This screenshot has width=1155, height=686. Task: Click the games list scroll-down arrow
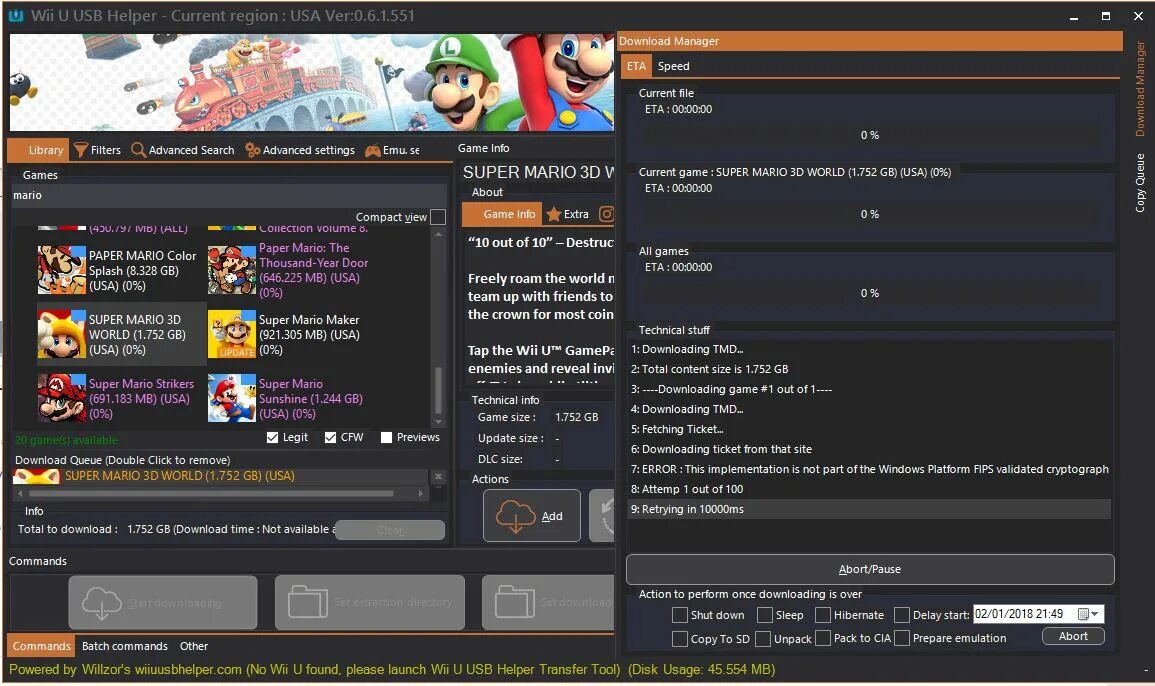coord(438,422)
